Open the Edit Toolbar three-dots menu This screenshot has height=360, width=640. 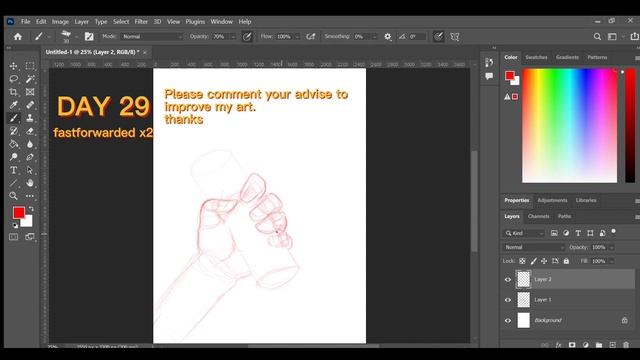pyautogui.click(x=30, y=196)
